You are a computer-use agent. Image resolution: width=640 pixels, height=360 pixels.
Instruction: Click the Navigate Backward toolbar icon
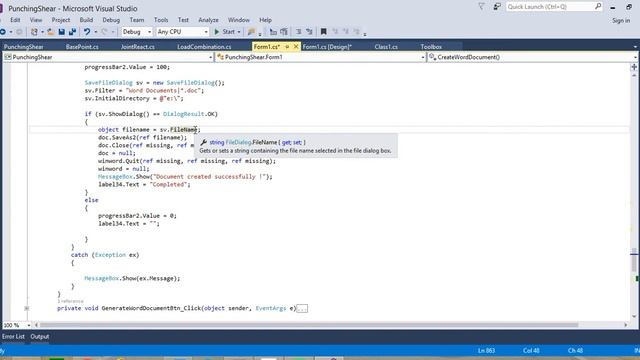3,32
